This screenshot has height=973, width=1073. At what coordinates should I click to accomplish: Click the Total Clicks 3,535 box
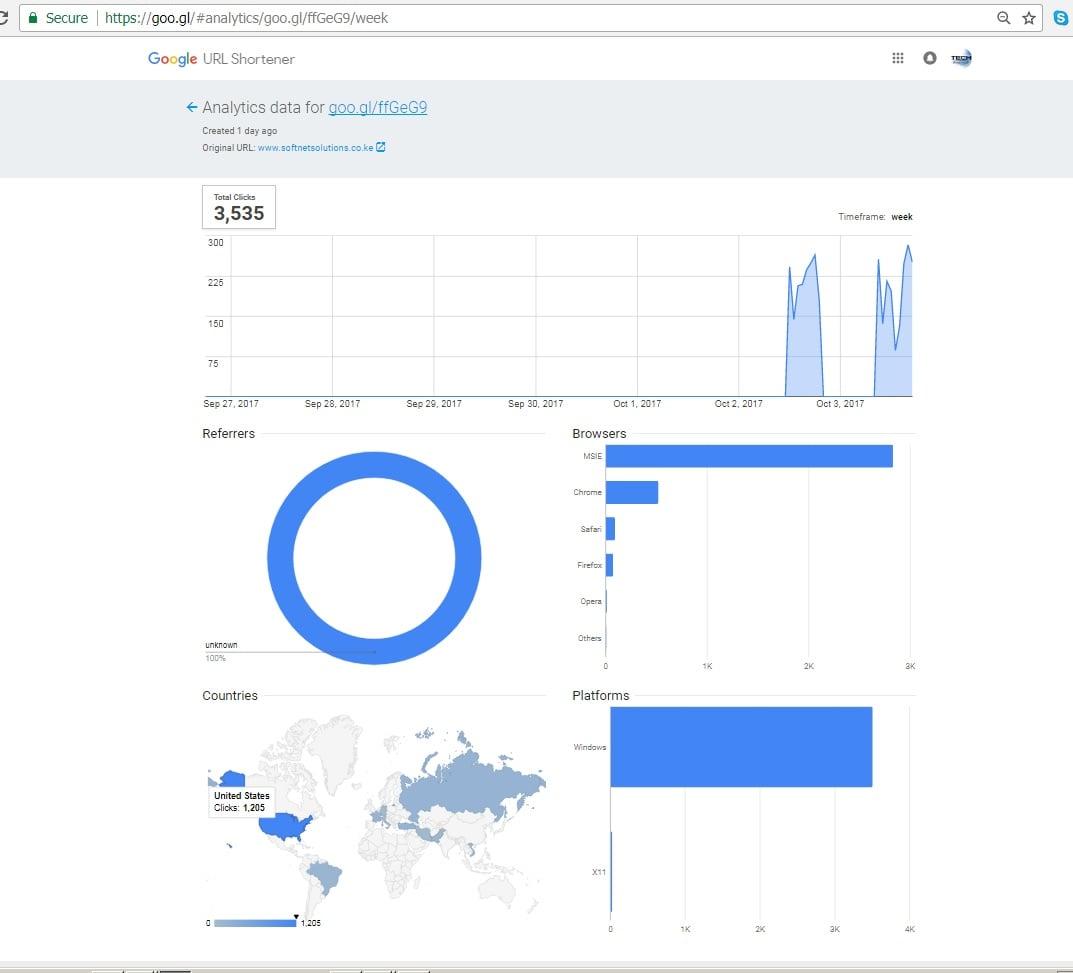(239, 207)
